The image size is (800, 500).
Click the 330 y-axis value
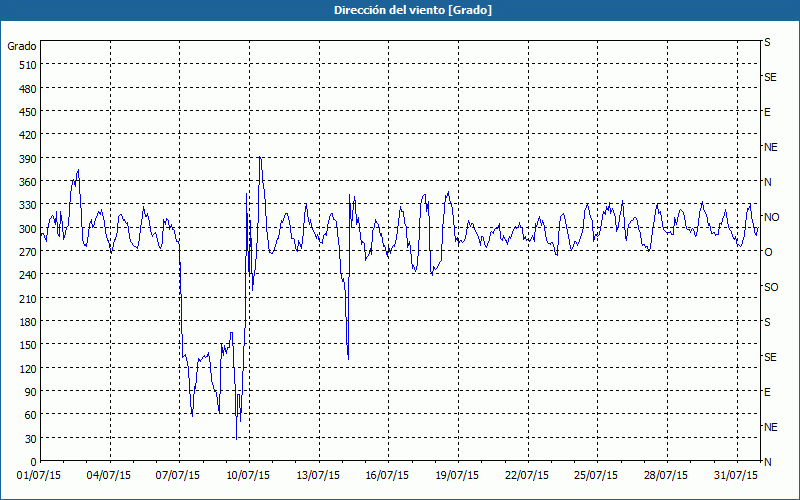point(28,205)
